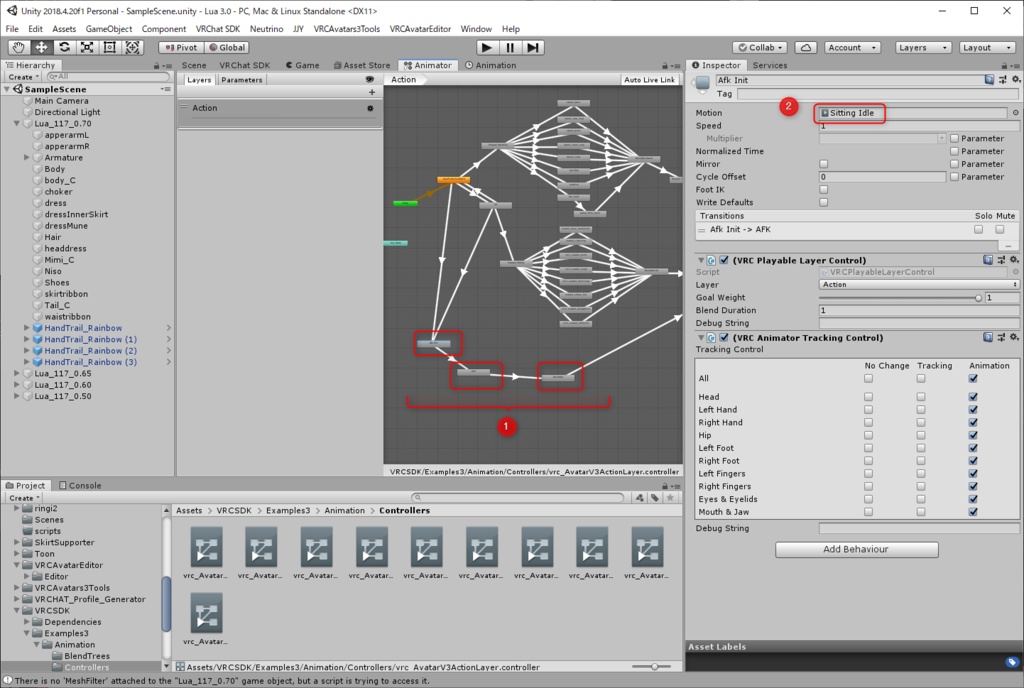Image resolution: width=1024 pixels, height=688 pixels.
Task: Select vrc_Avatar controller in second row
Action: [x=205, y=619]
